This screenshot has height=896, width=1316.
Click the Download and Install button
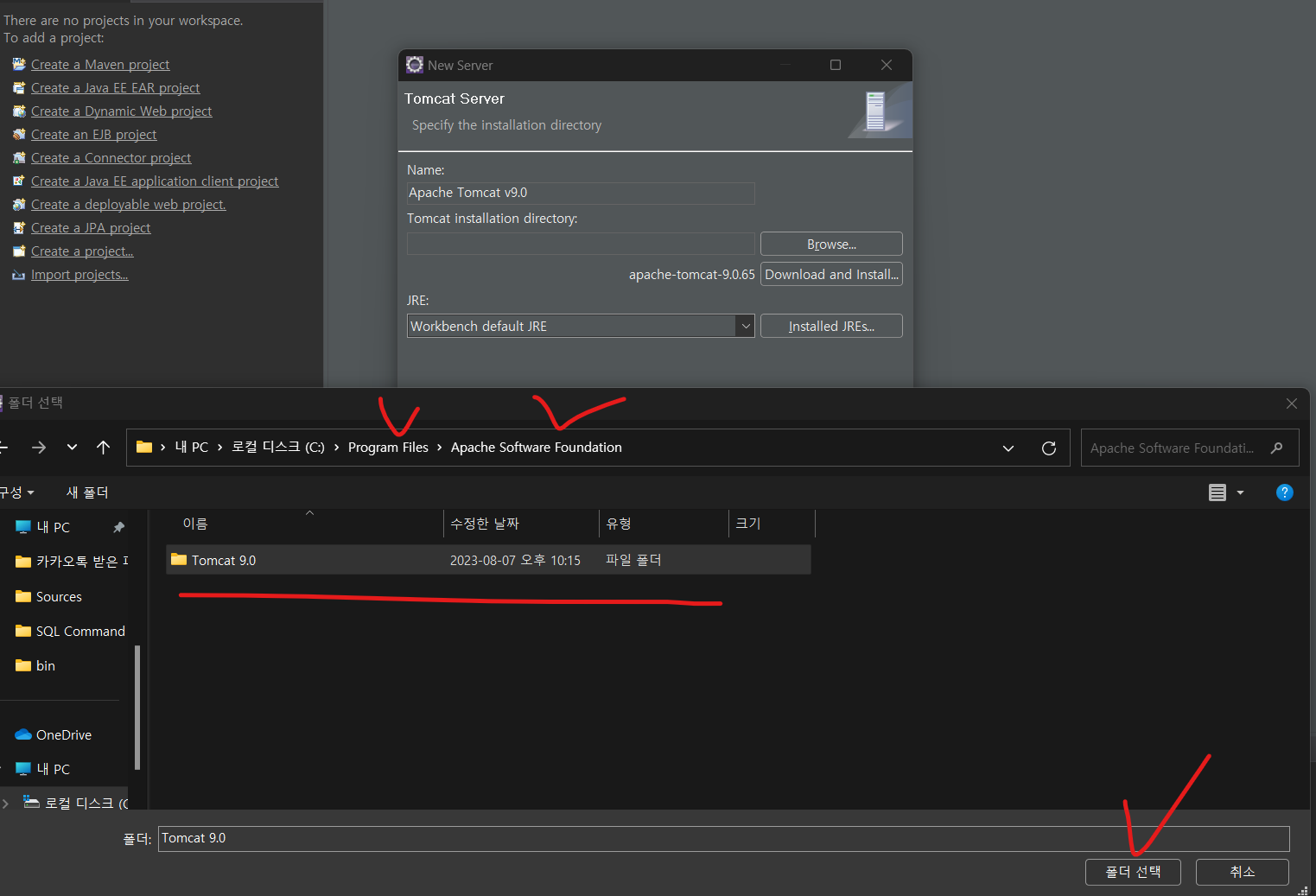tap(830, 274)
